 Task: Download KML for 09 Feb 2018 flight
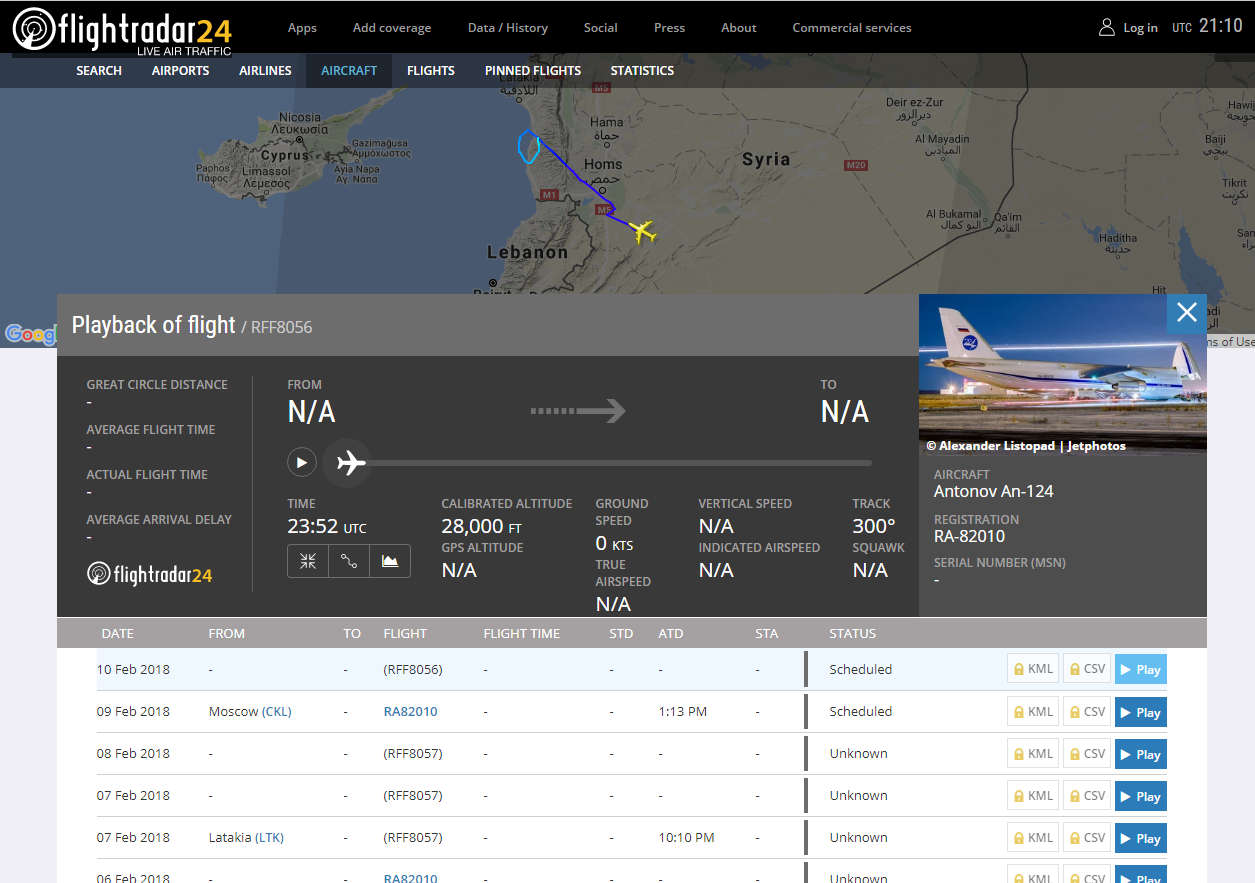click(1033, 712)
